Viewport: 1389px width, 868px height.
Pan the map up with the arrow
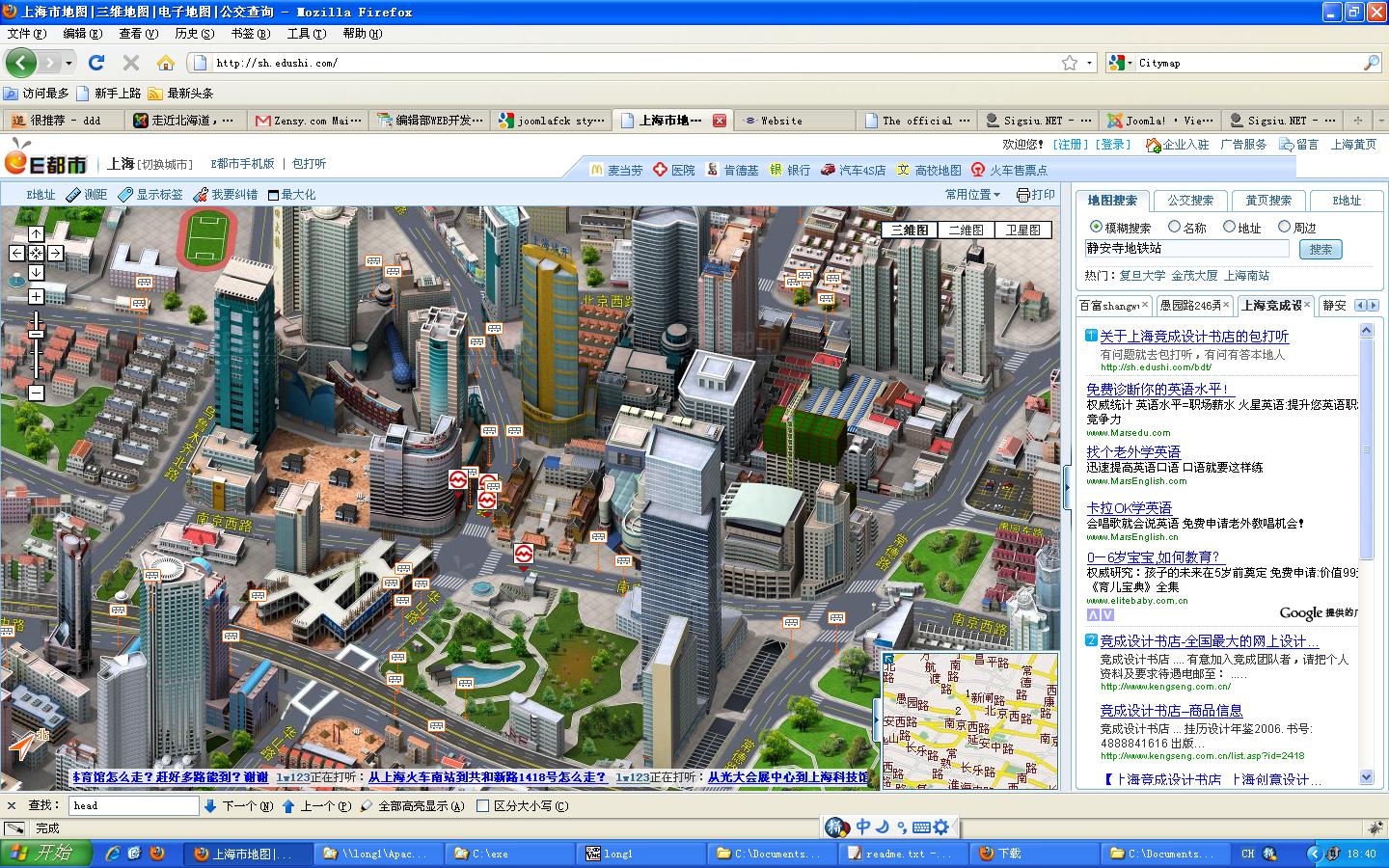36,233
